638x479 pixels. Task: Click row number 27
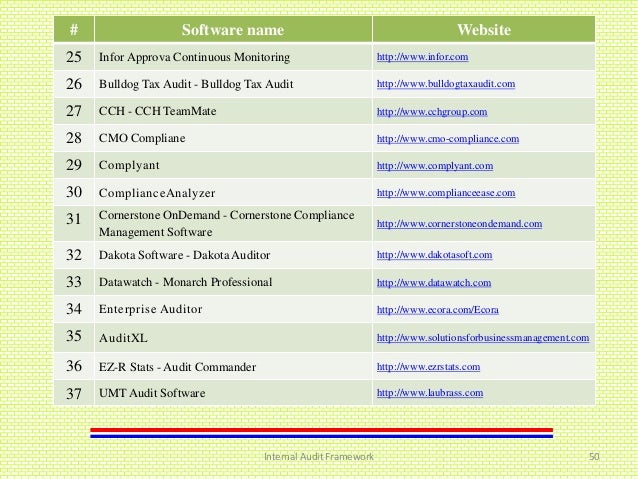pyautogui.click(x=74, y=111)
